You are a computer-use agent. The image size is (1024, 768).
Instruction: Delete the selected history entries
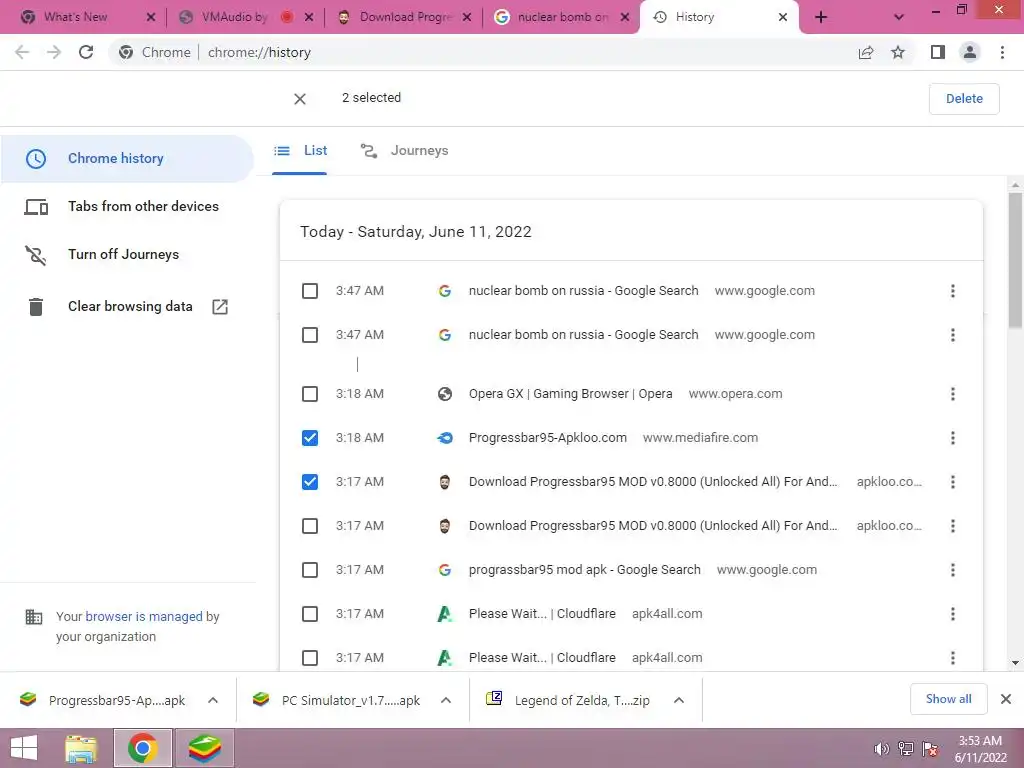point(964,99)
